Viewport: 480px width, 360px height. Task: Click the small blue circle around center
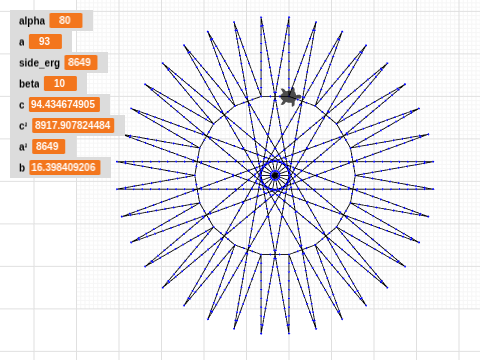pyautogui.click(x=275, y=175)
